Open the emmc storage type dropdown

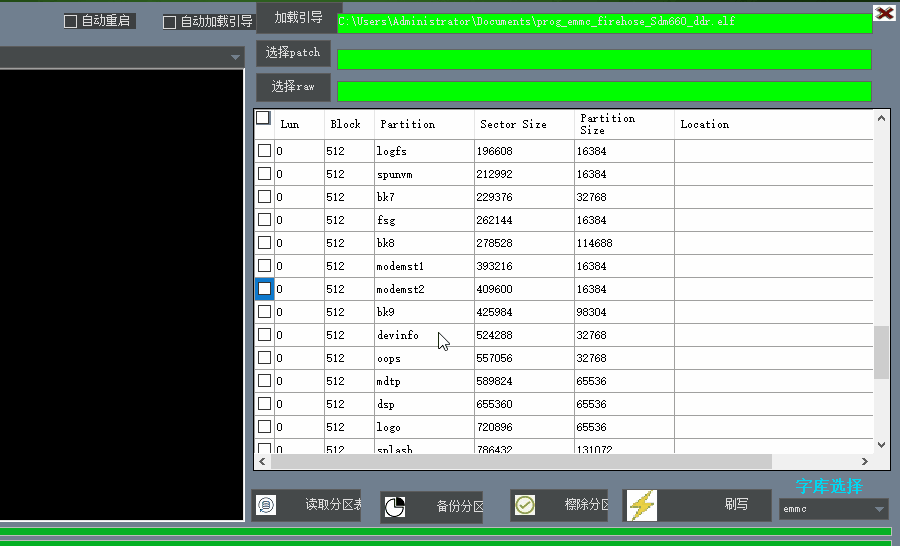[x=833, y=509]
